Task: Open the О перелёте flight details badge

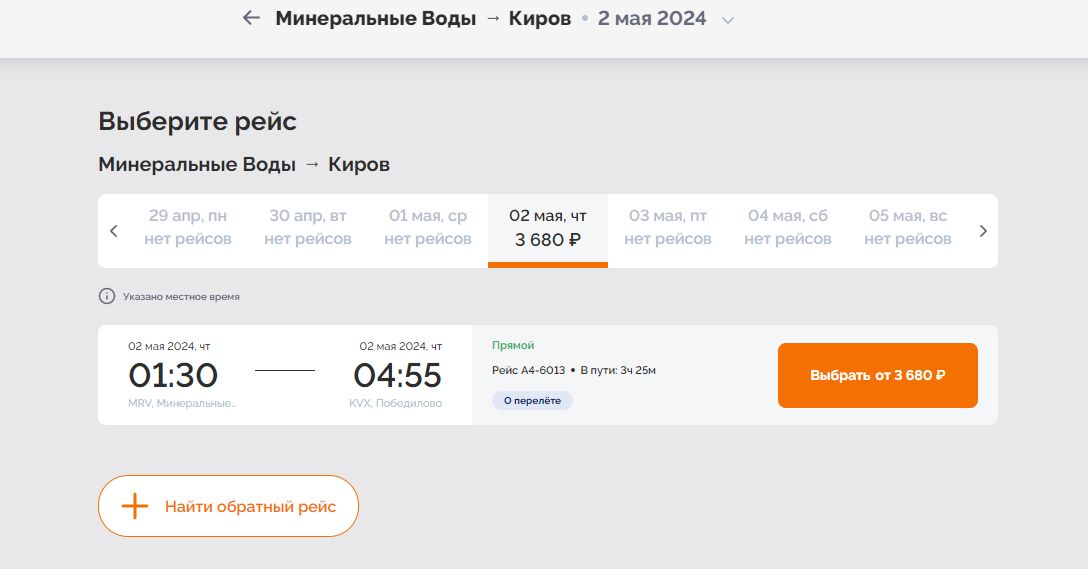Action: click(x=532, y=401)
